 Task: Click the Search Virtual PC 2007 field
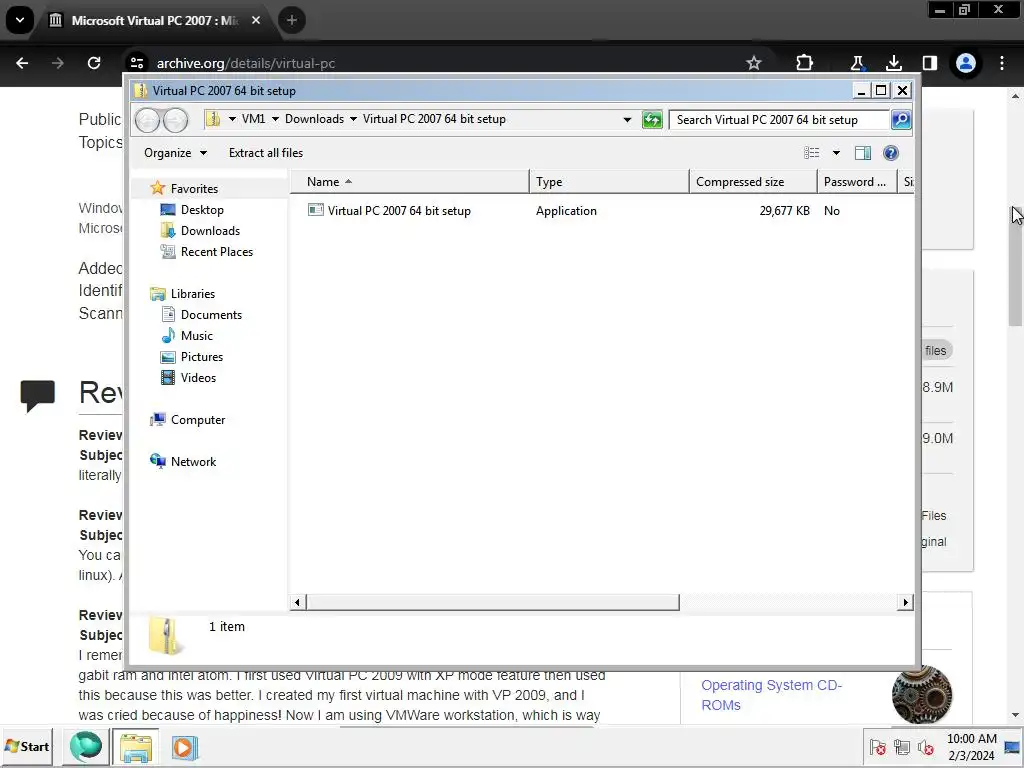780,120
